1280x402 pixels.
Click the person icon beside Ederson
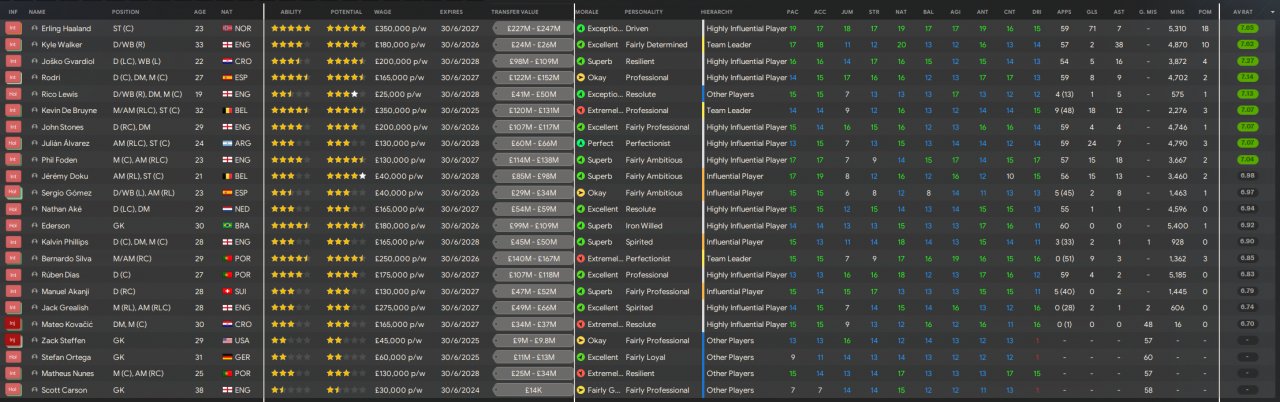33,226
